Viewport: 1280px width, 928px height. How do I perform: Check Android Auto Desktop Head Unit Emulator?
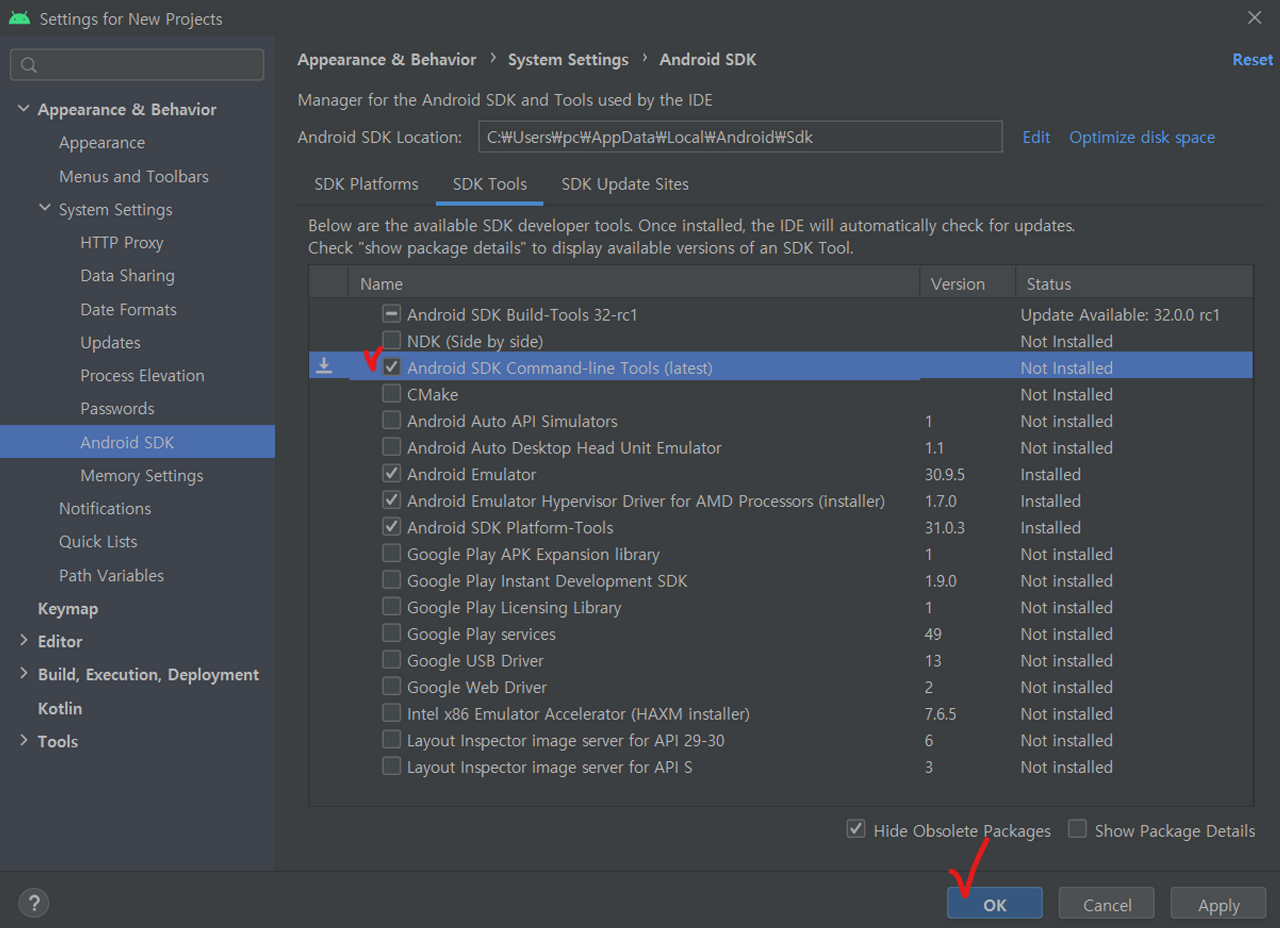pyautogui.click(x=392, y=447)
